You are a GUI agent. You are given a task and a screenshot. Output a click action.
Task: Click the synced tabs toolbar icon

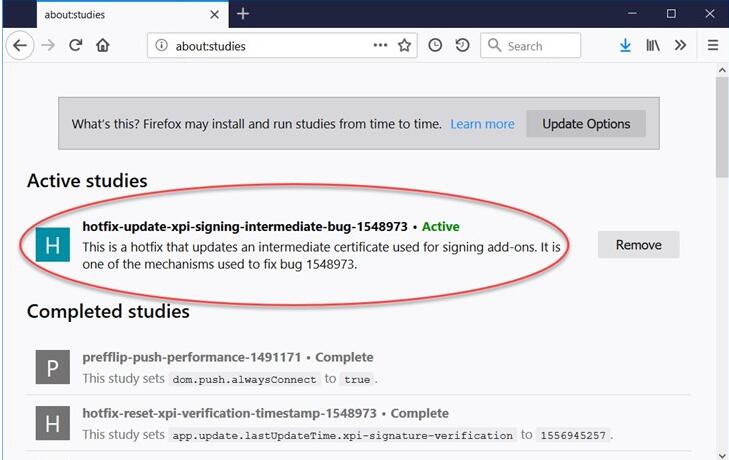[x=462, y=45]
